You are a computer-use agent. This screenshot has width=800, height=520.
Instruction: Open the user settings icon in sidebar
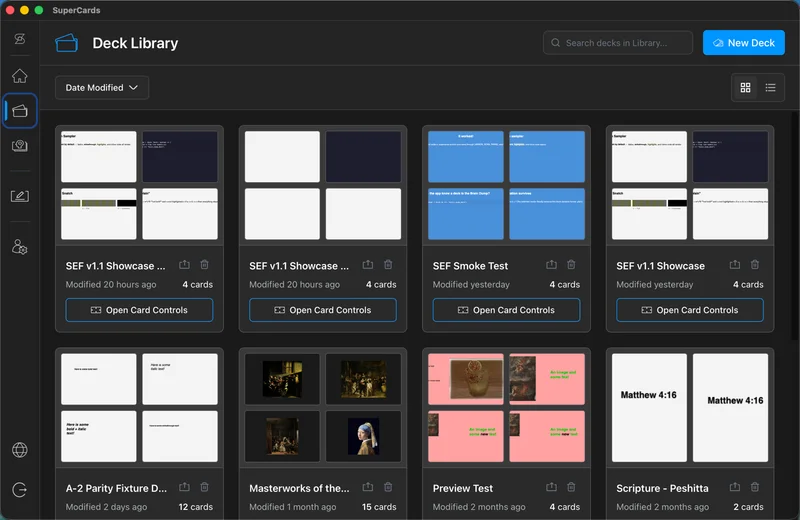(19, 247)
